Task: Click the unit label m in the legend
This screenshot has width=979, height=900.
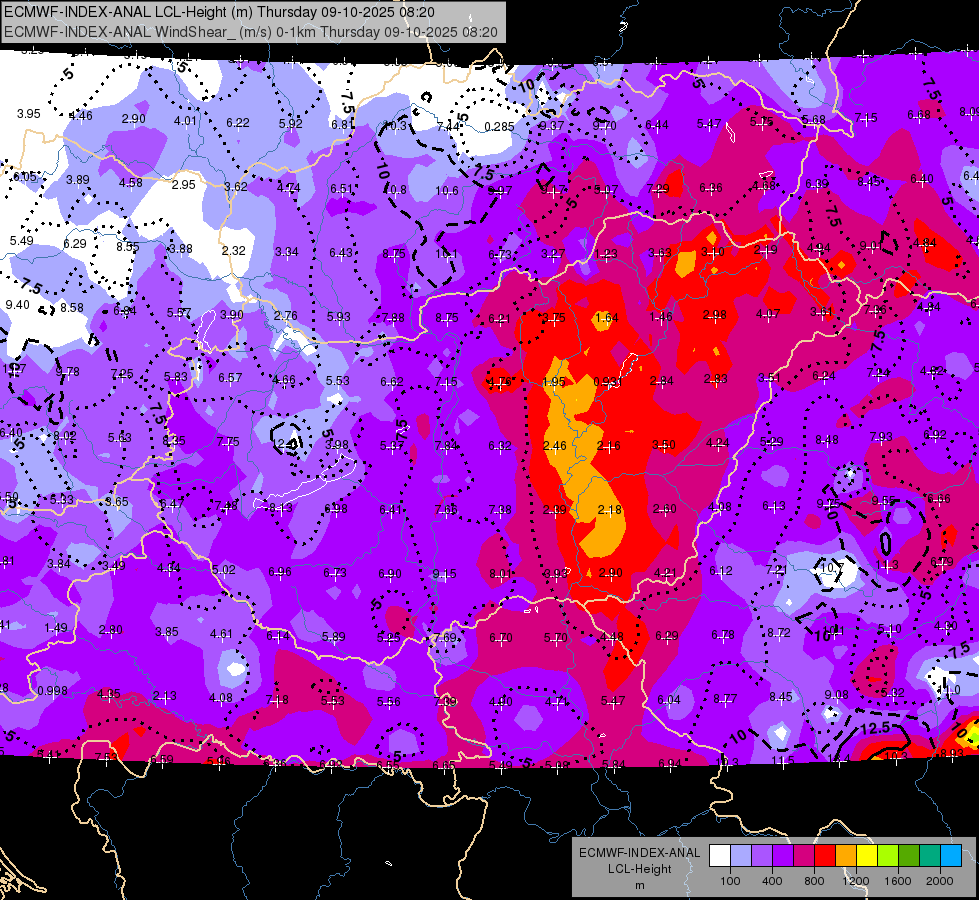Action: click(x=639, y=885)
